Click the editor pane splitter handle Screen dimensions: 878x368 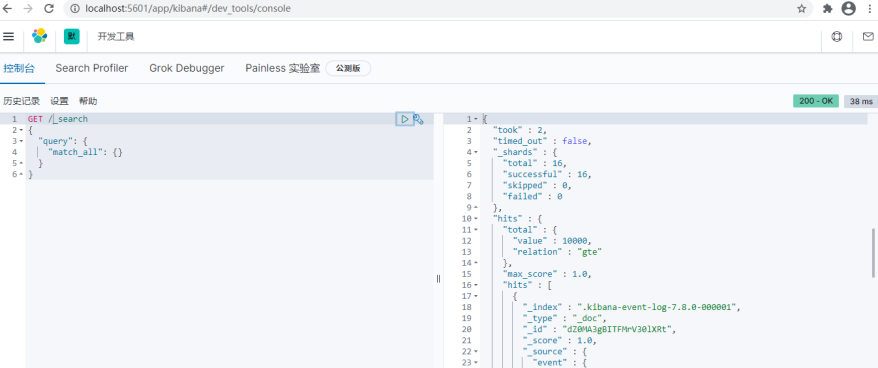coord(438,279)
